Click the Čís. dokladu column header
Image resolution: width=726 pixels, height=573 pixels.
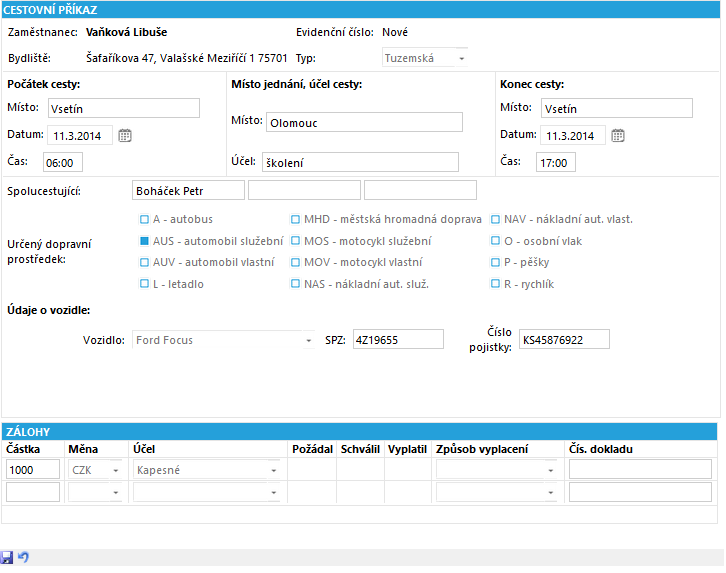tap(601, 449)
